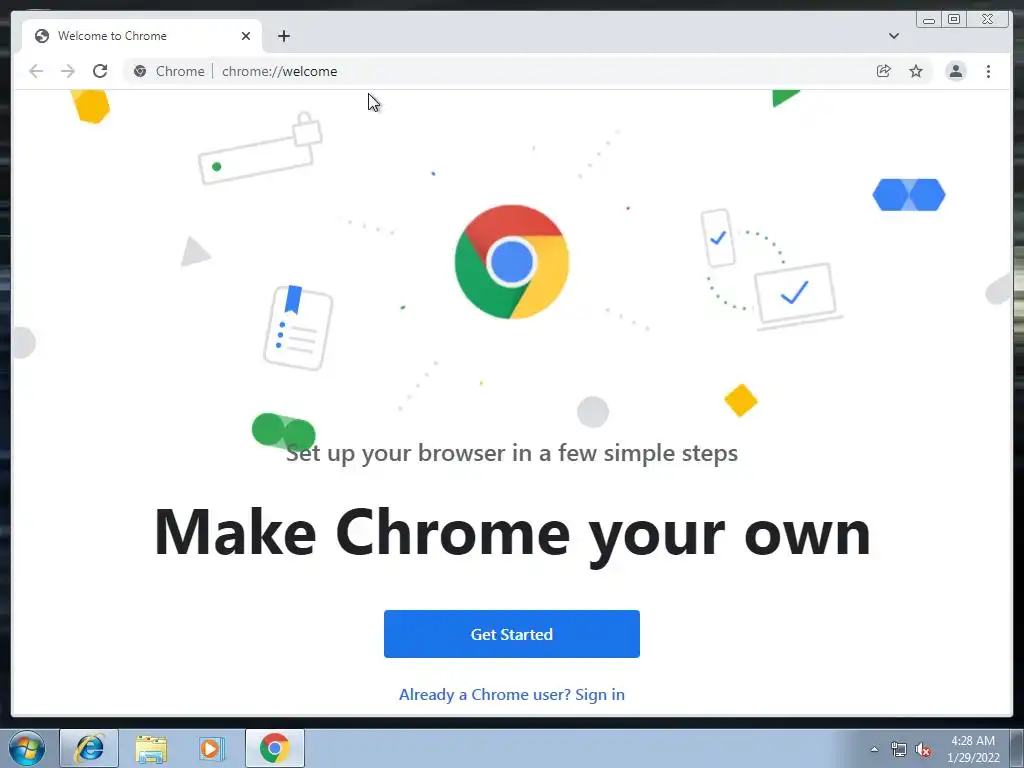Click the muted volume tray icon

pyautogui.click(x=923, y=750)
